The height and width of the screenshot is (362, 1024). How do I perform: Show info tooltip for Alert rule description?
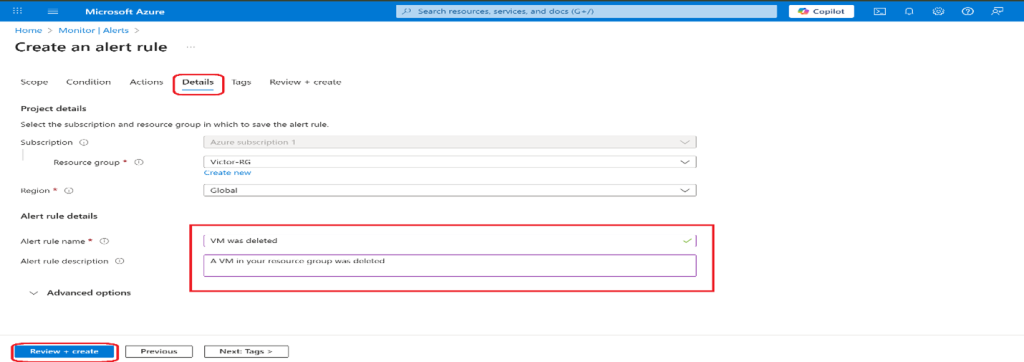click(x=120, y=261)
